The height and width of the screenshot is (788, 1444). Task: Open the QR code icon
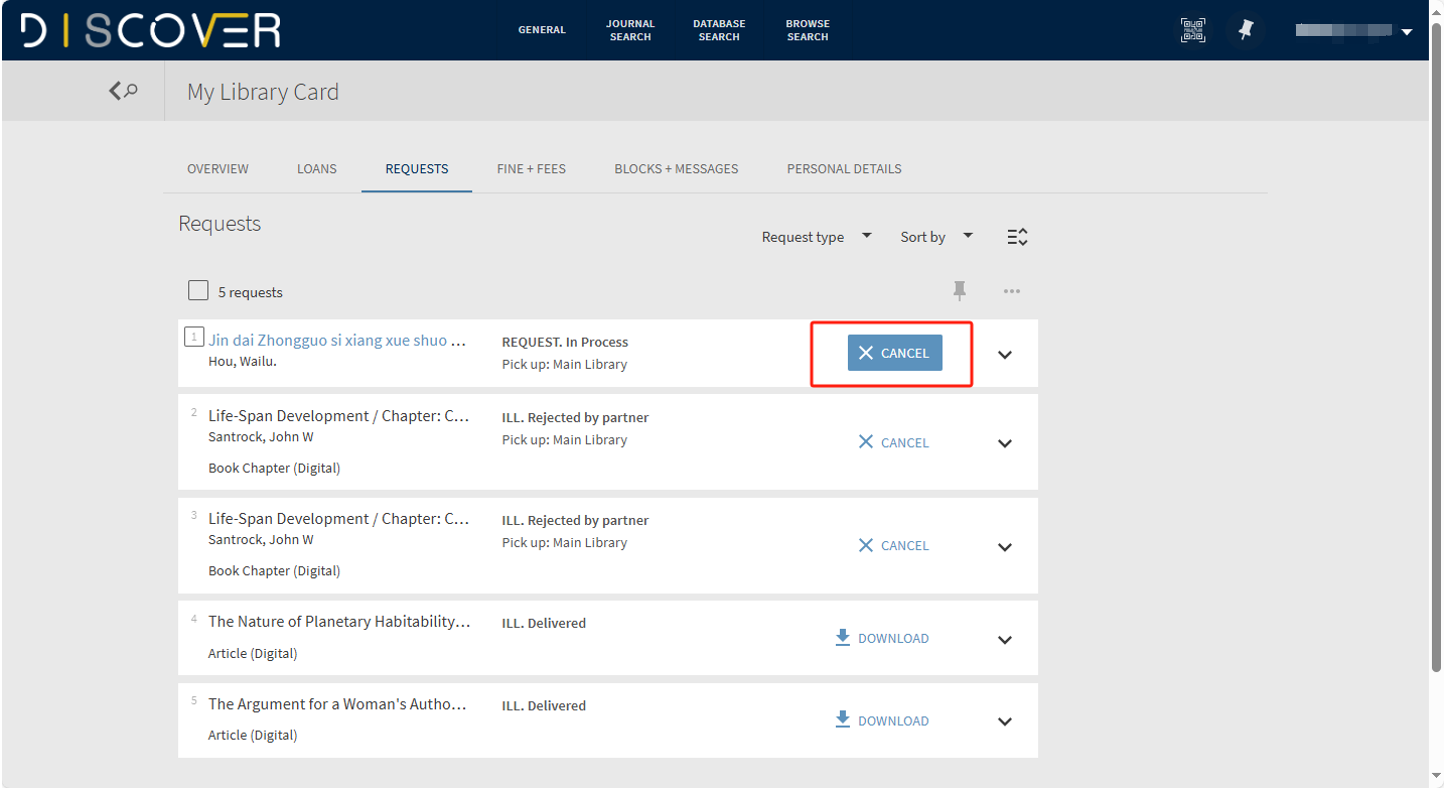(x=1192, y=30)
